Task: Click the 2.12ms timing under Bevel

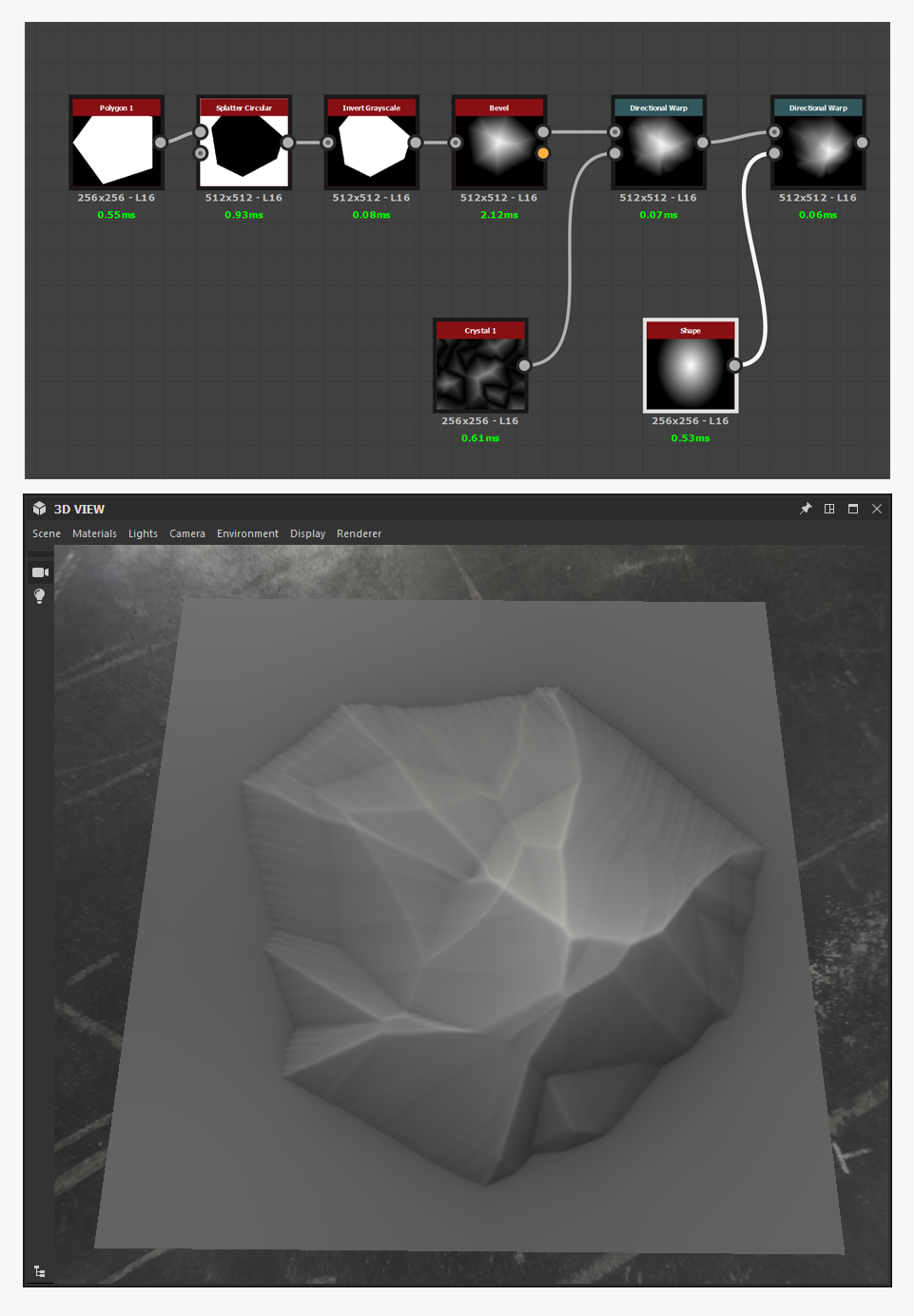Action: coord(499,215)
